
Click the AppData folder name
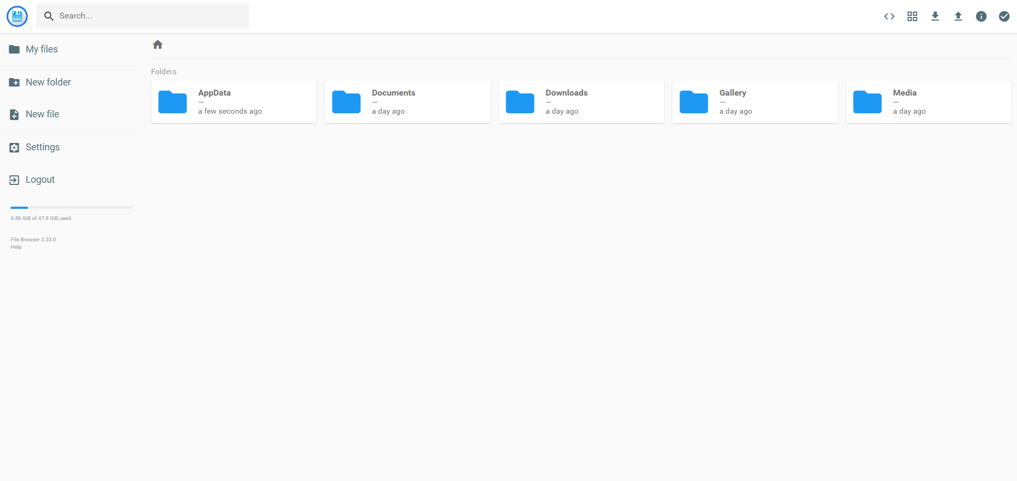tap(215, 93)
